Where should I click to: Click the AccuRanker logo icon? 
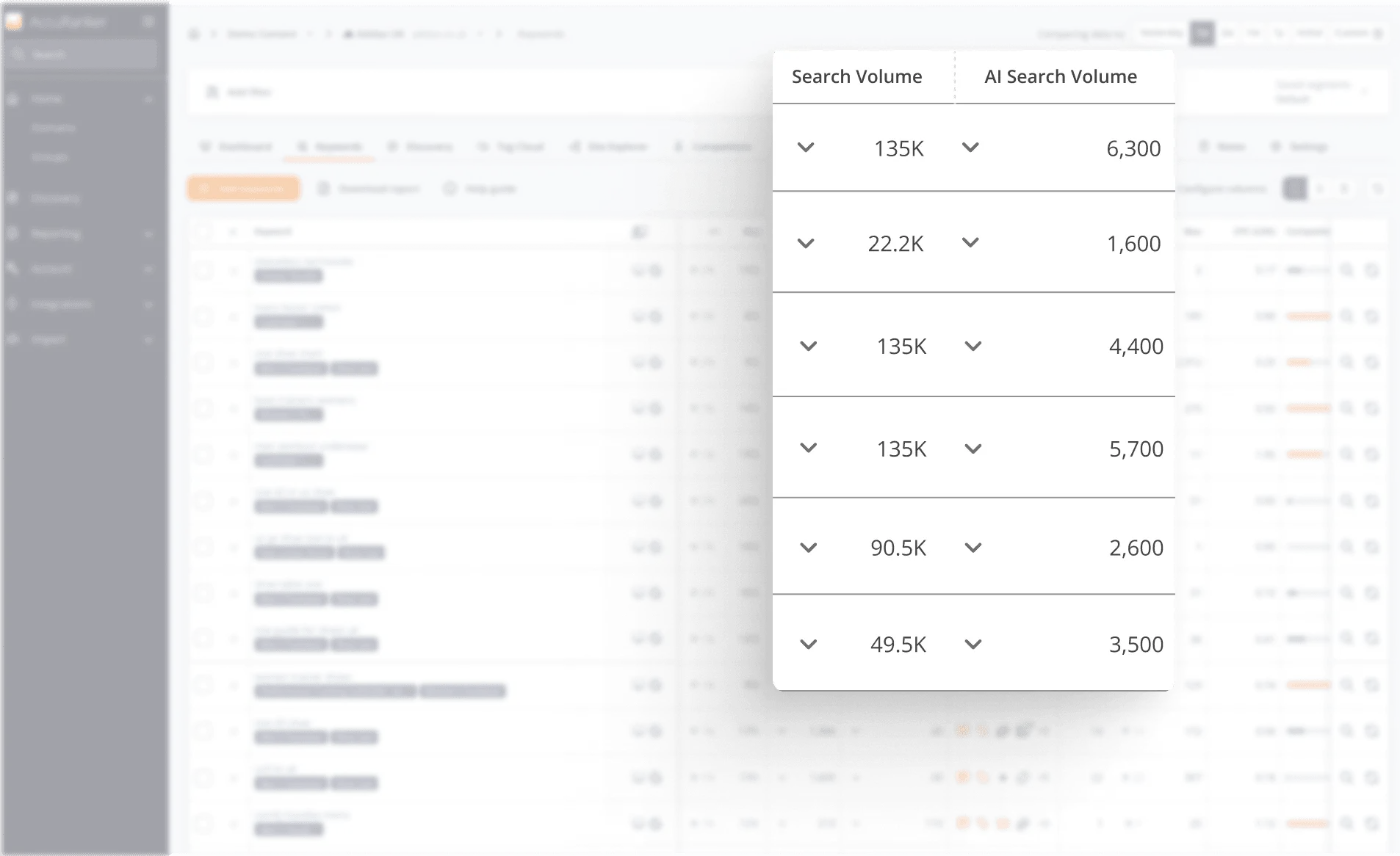(x=14, y=21)
